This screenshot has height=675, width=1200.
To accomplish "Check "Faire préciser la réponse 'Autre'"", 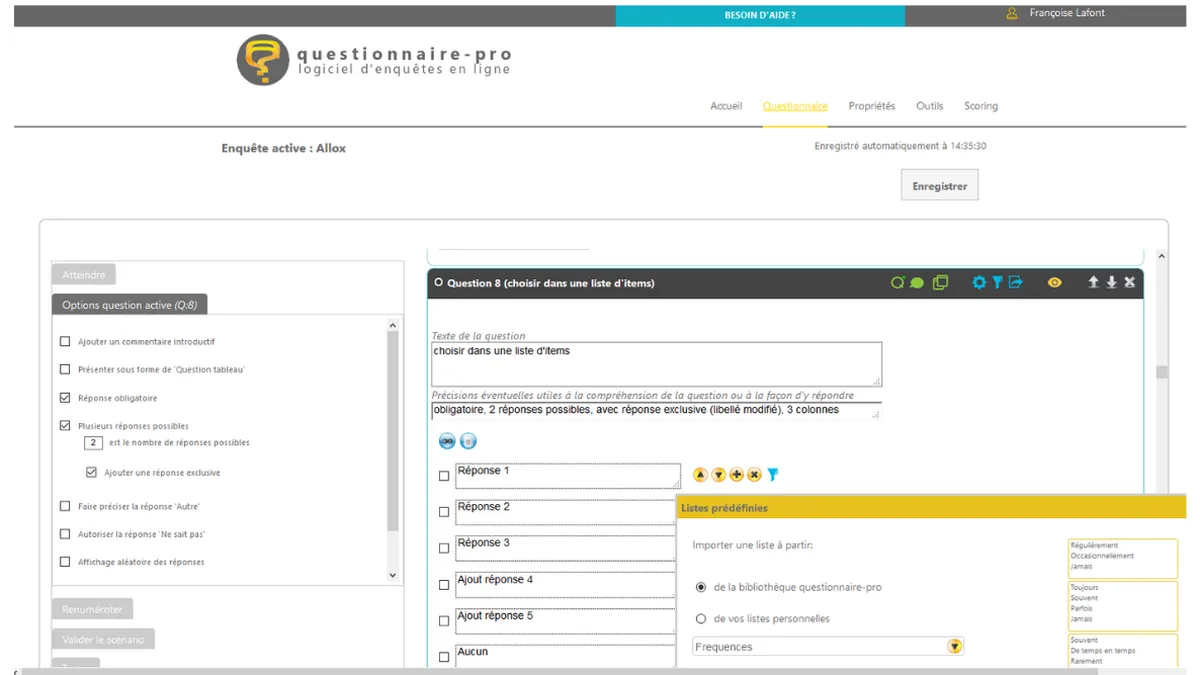I will [x=66, y=507].
